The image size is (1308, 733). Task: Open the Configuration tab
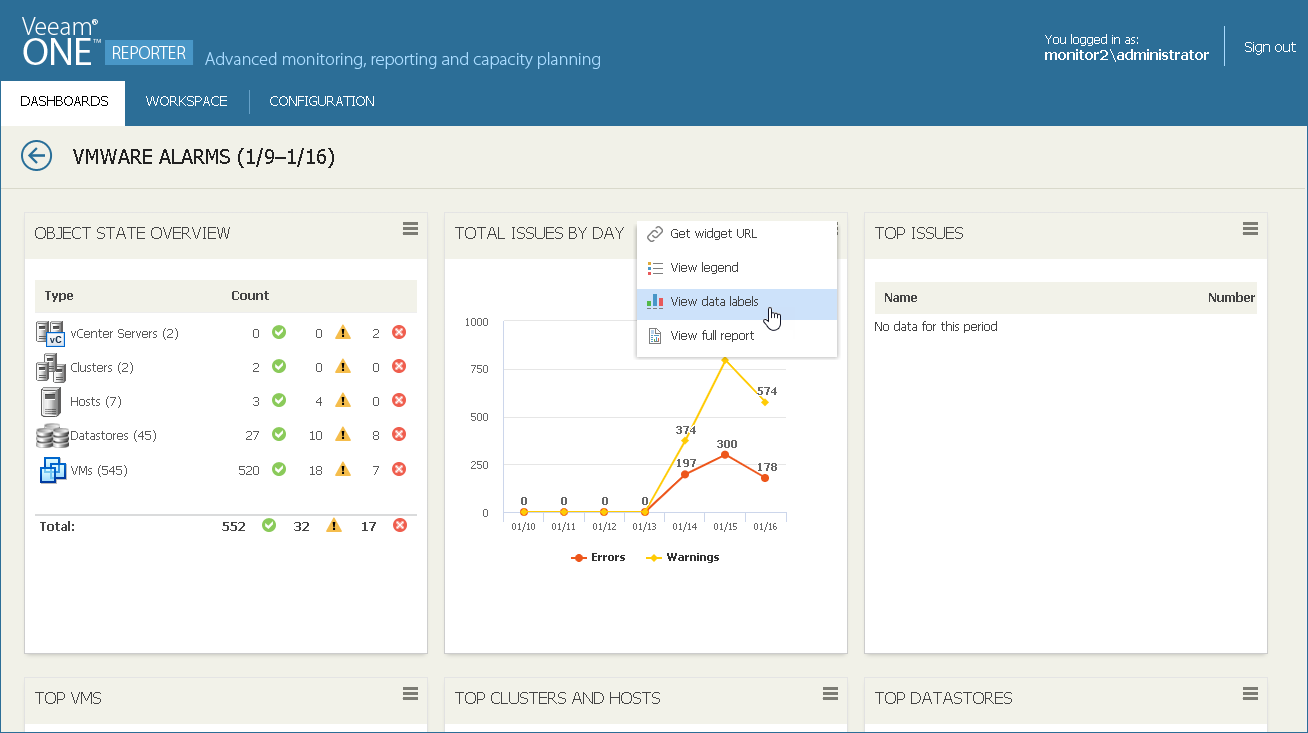[x=322, y=102]
